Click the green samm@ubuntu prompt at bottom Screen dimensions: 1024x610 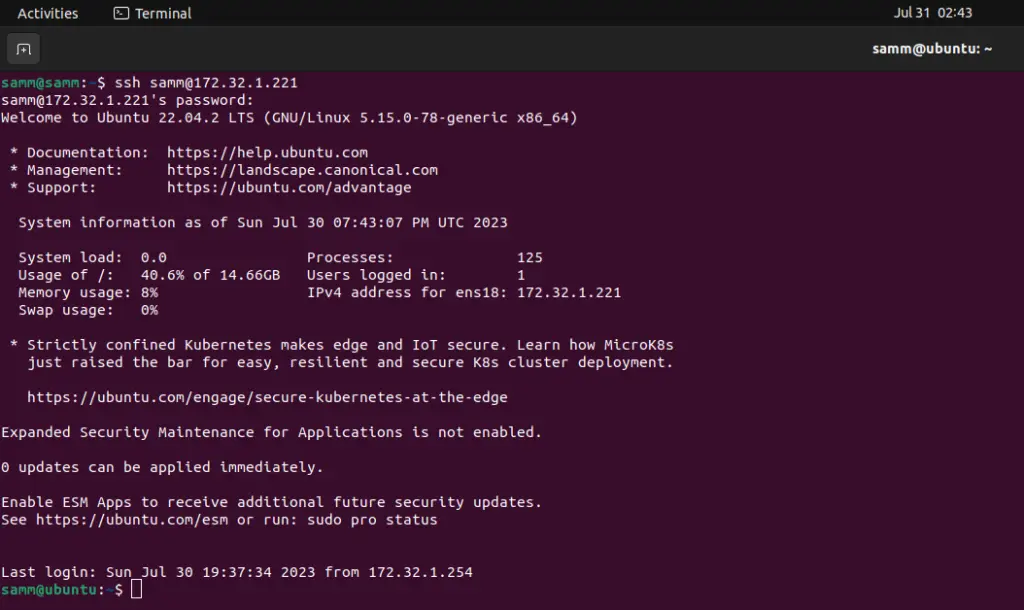[x=49, y=590]
